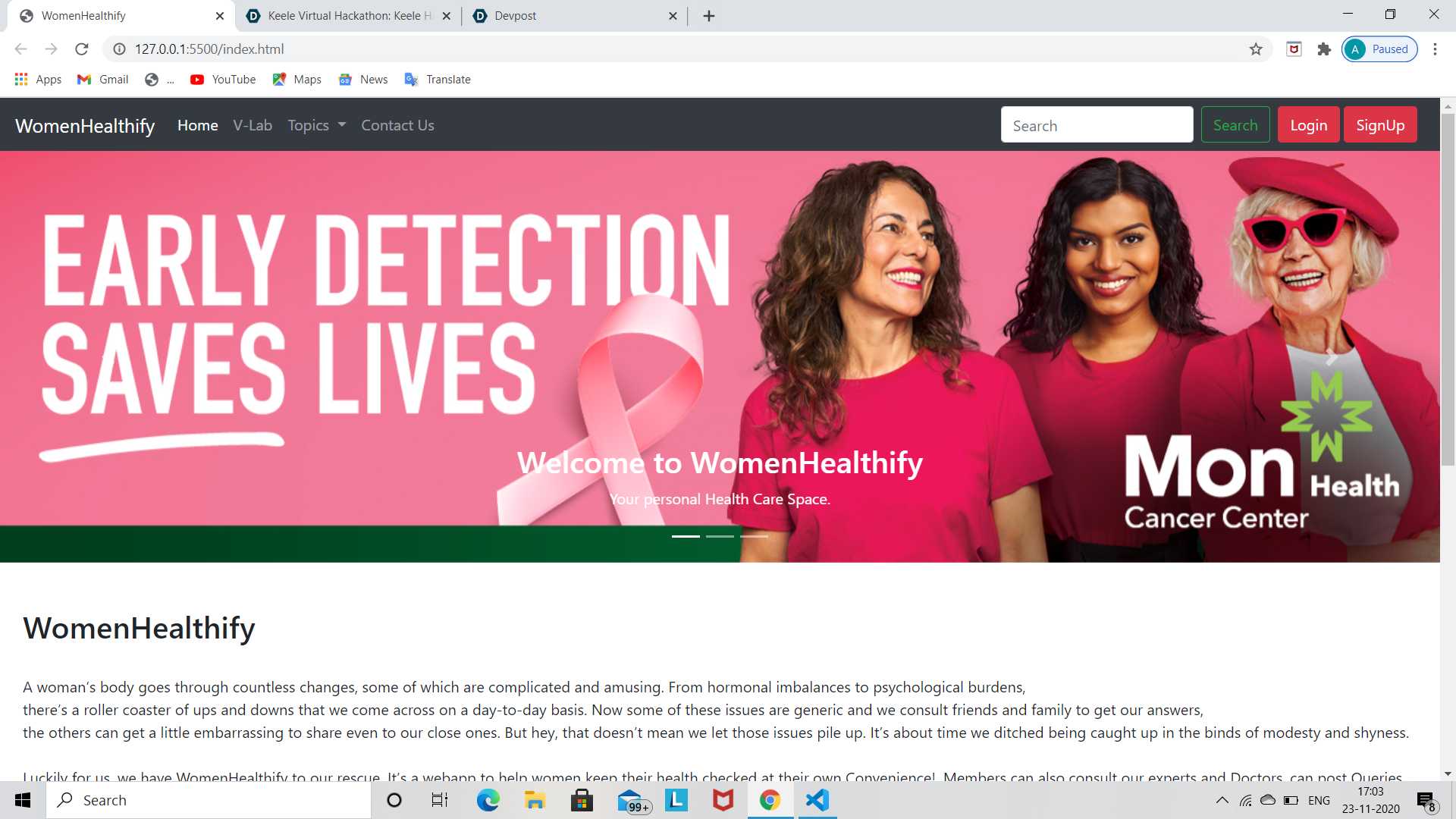The height and width of the screenshot is (819, 1456).
Task: Click the red Login button
Action: coord(1308,125)
